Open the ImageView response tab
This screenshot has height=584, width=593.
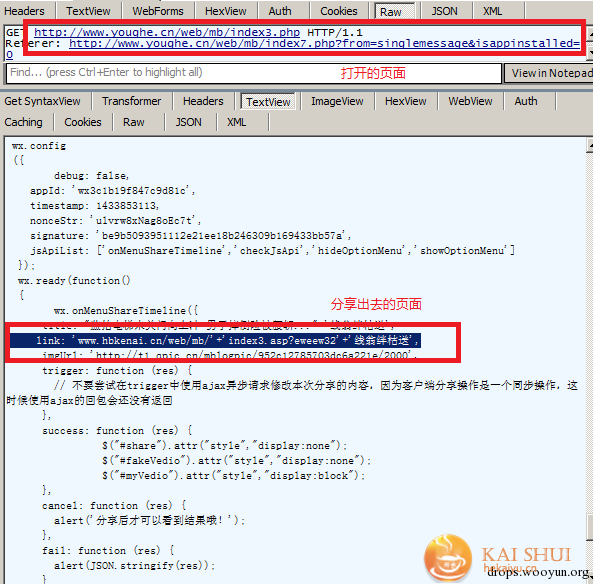coord(337,101)
